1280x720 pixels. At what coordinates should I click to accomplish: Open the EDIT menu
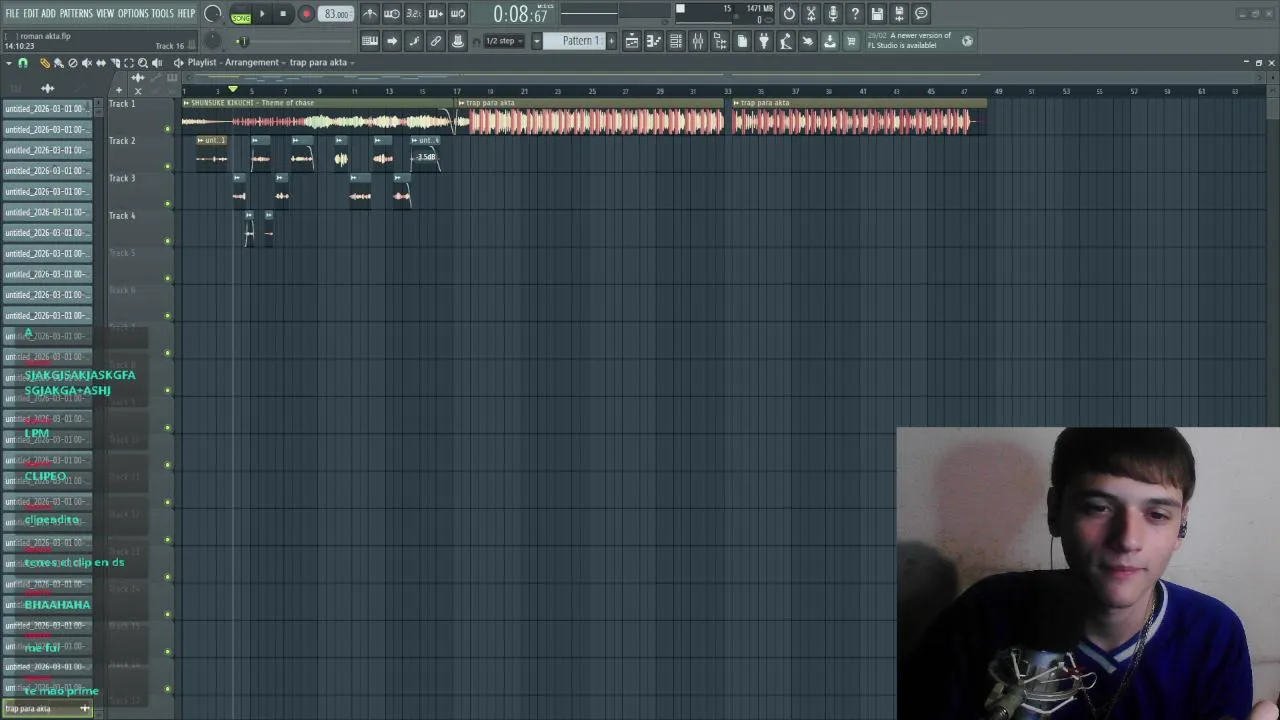point(31,13)
